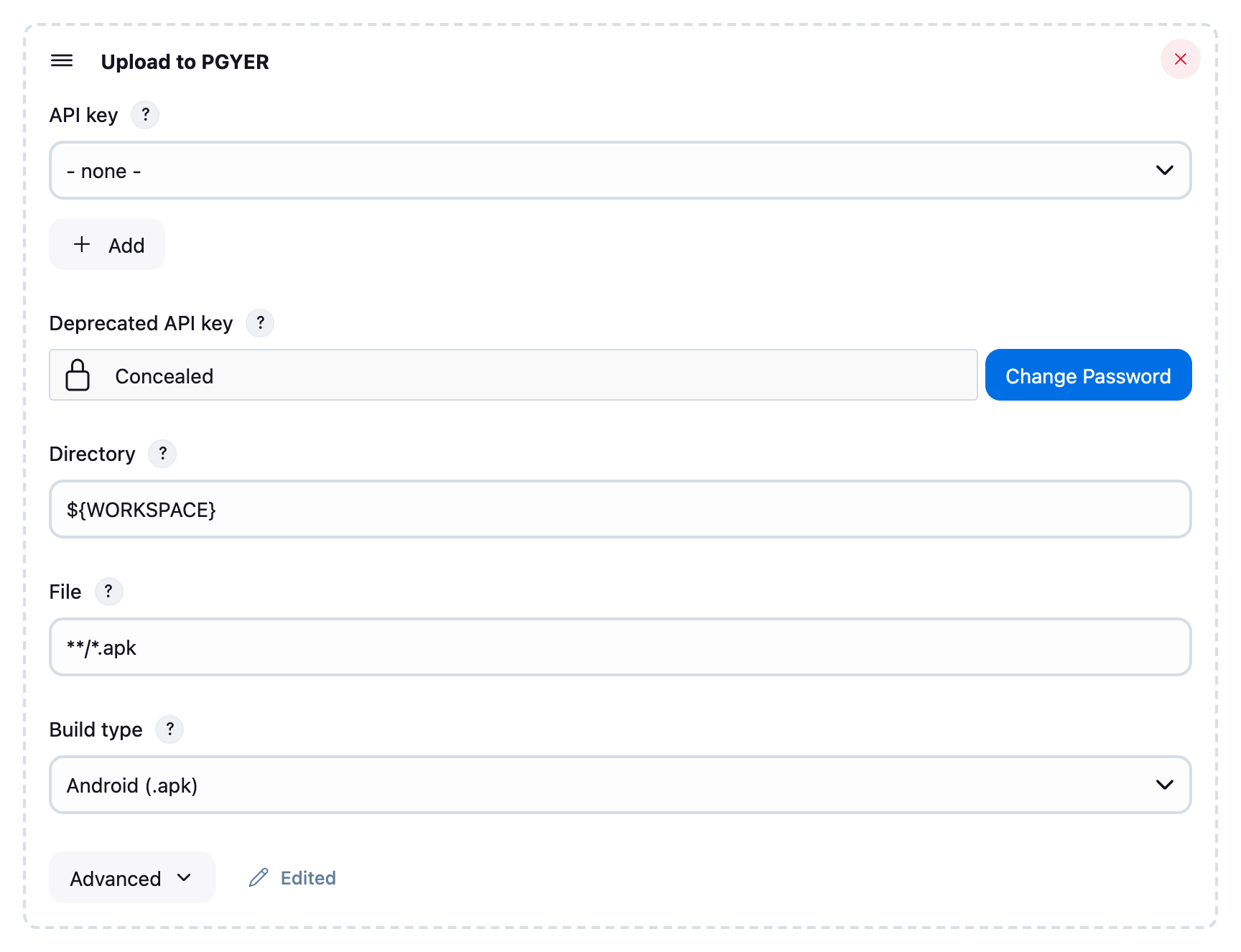
Task: Show help for Directory field
Action: [x=162, y=454]
